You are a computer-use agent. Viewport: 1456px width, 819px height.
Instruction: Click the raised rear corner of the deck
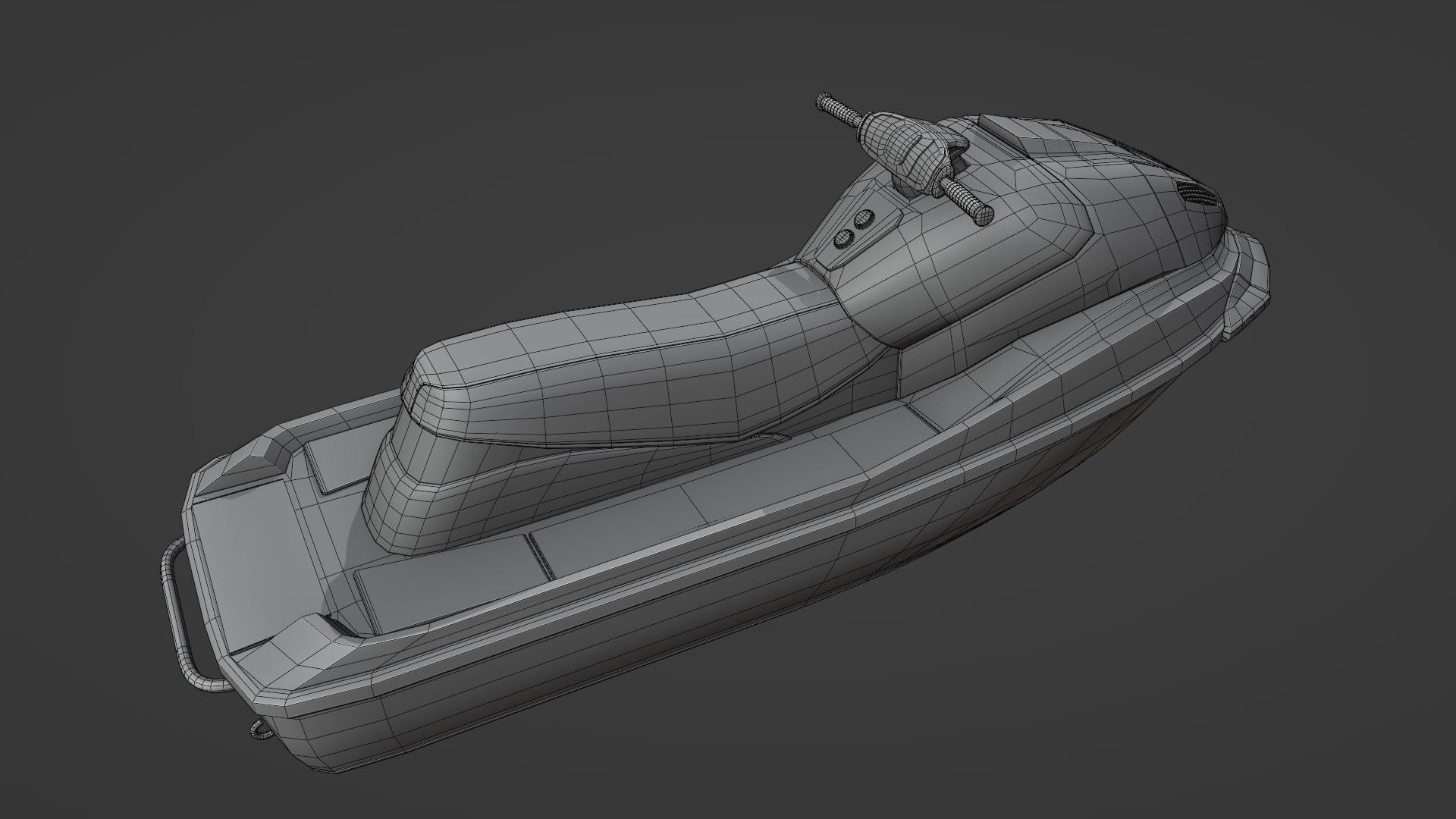258,455
